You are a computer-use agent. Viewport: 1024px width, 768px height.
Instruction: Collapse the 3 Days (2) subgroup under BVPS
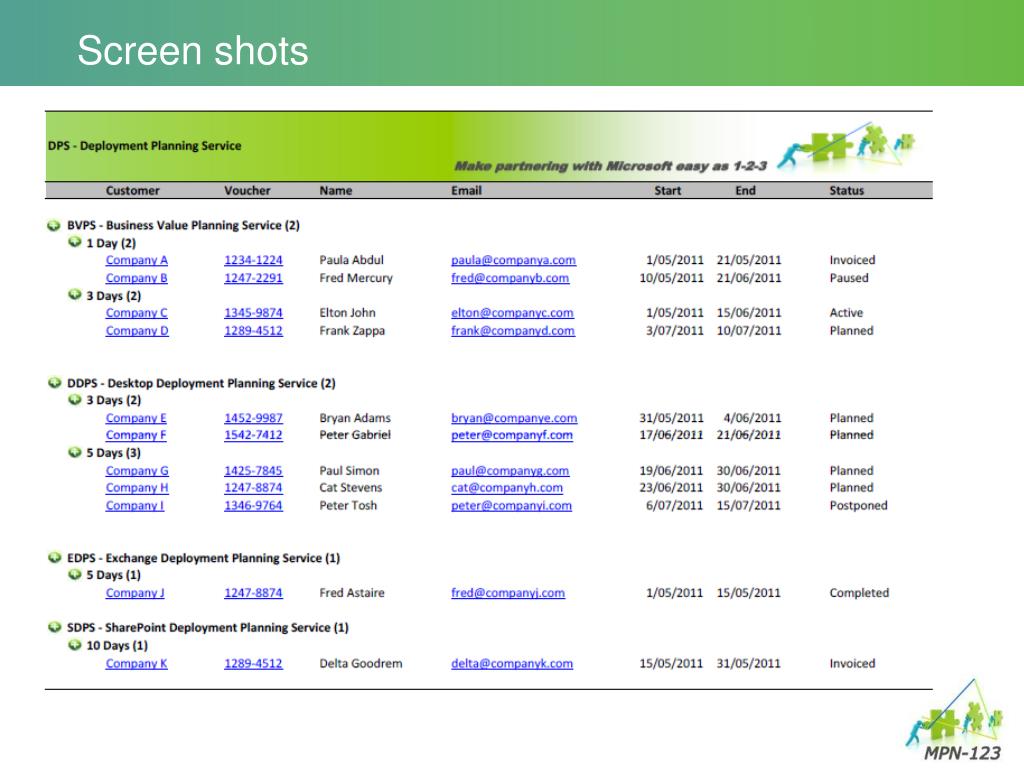[74, 295]
